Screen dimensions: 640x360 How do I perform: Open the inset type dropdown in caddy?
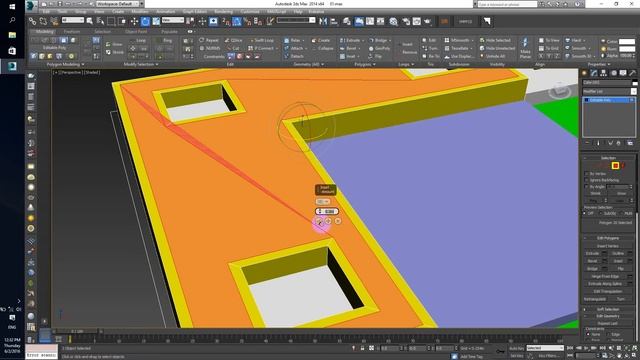pos(323,202)
